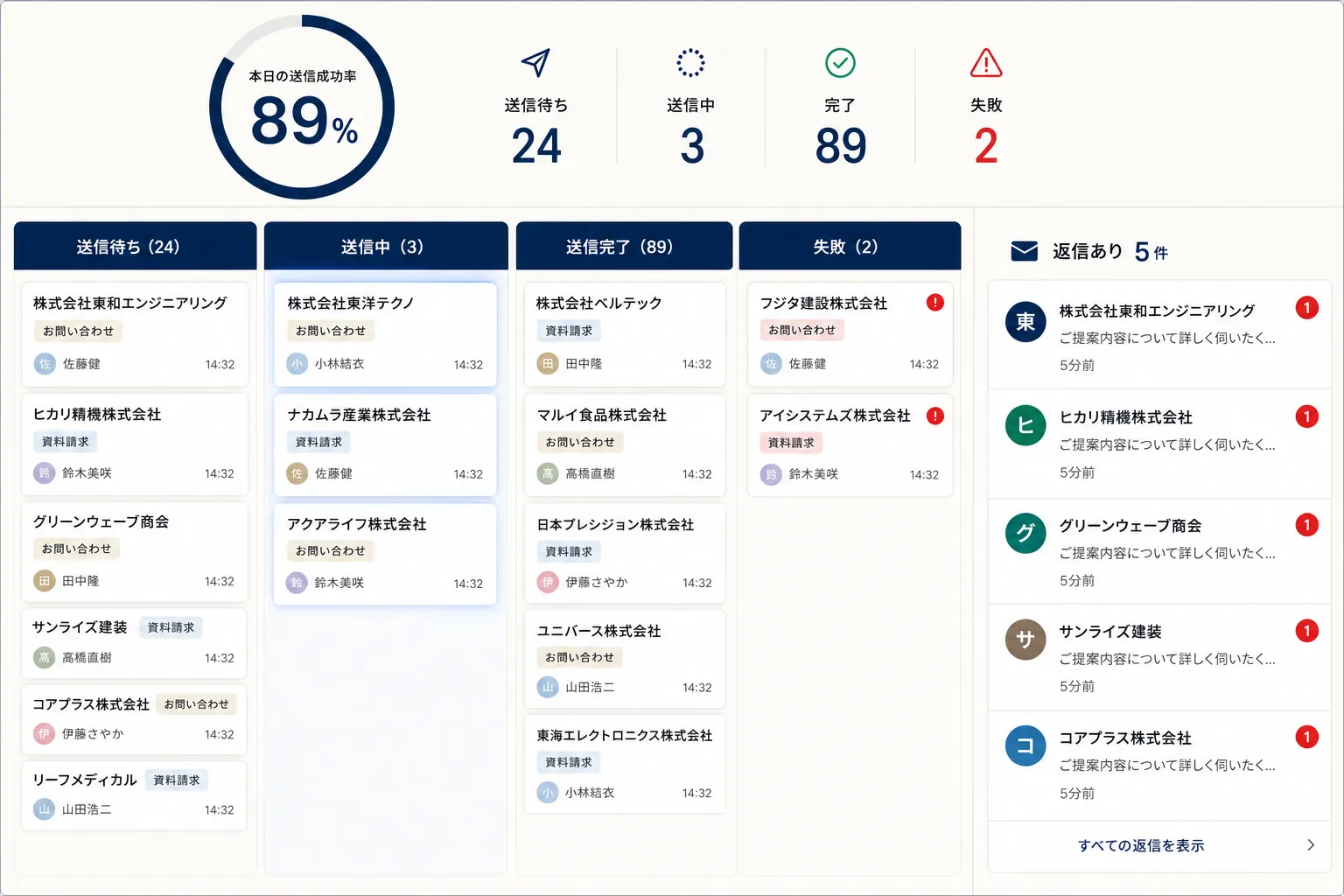The height and width of the screenshot is (896, 1344).
Task: Click 田中隆 avatar on 株式会社ベルテック card
Action: pyautogui.click(x=548, y=364)
